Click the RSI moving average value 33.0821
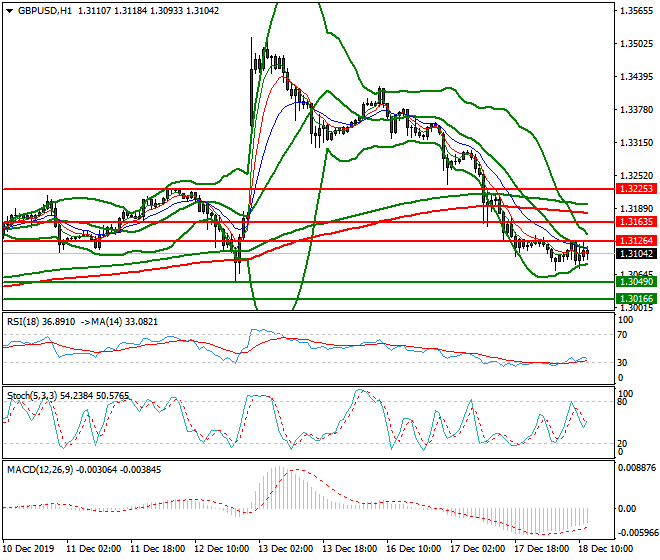 coord(141,322)
